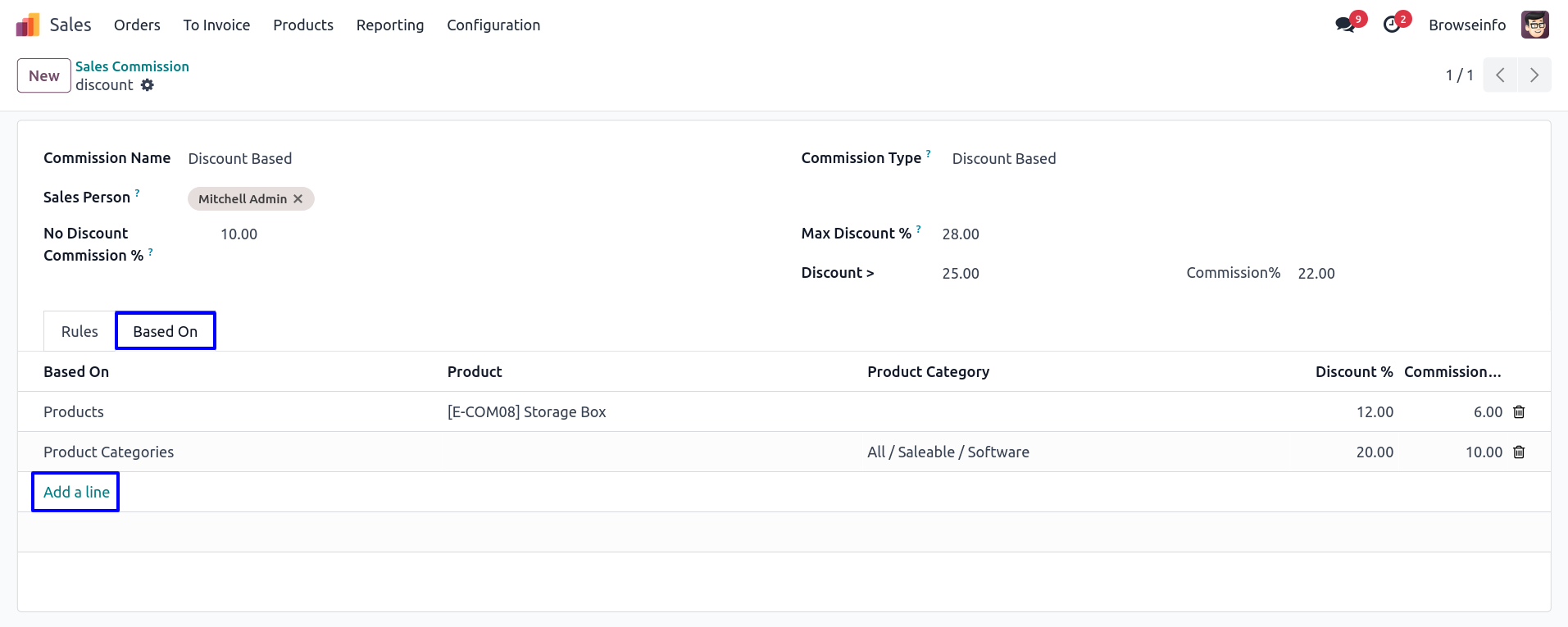Follow the Sales Commission breadcrumb link
This screenshot has width=1568, height=627.
pyautogui.click(x=132, y=66)
